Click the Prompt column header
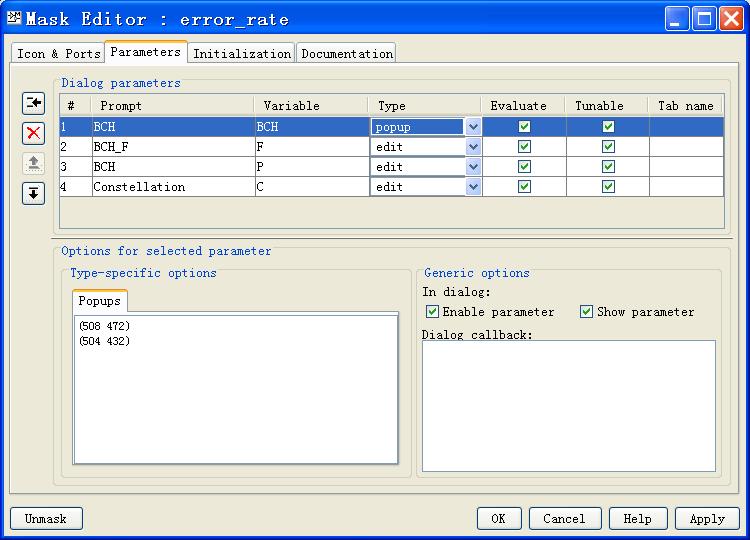The width and height of the screenshot is (750, 540). 172,106
